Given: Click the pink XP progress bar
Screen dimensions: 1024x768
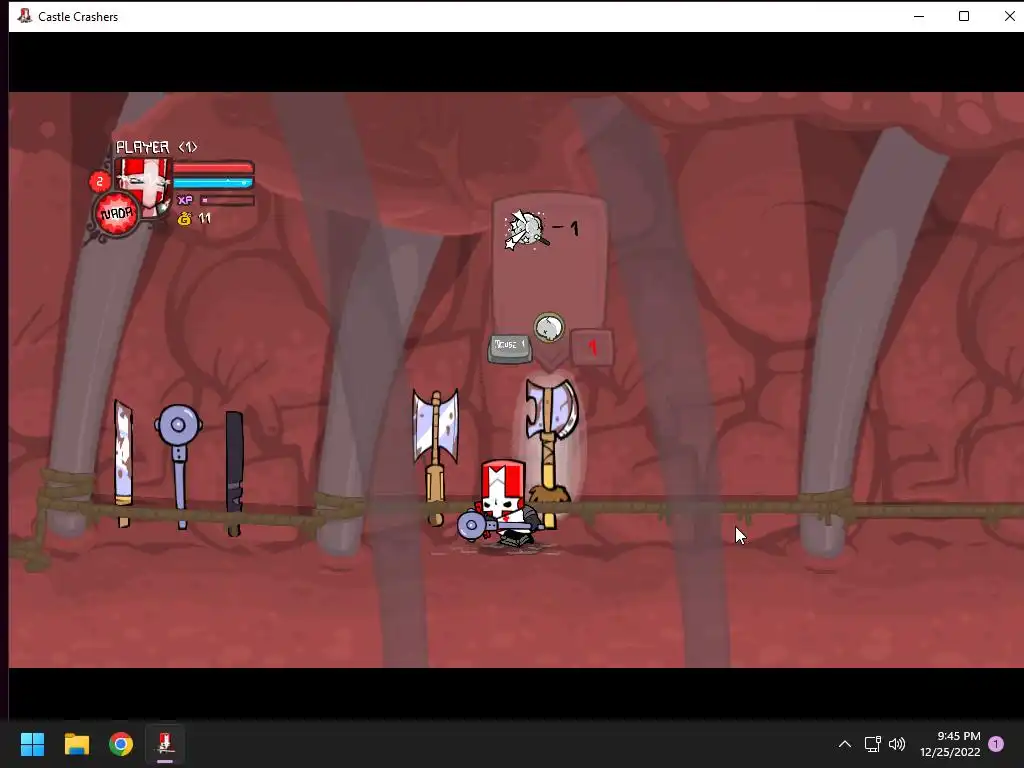Looking at the screenshot, I should [x=227, y=200].
